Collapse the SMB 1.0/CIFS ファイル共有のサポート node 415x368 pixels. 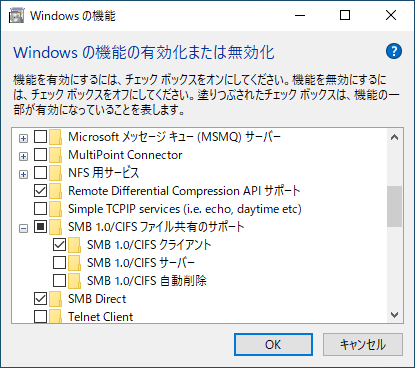(23, 228)
